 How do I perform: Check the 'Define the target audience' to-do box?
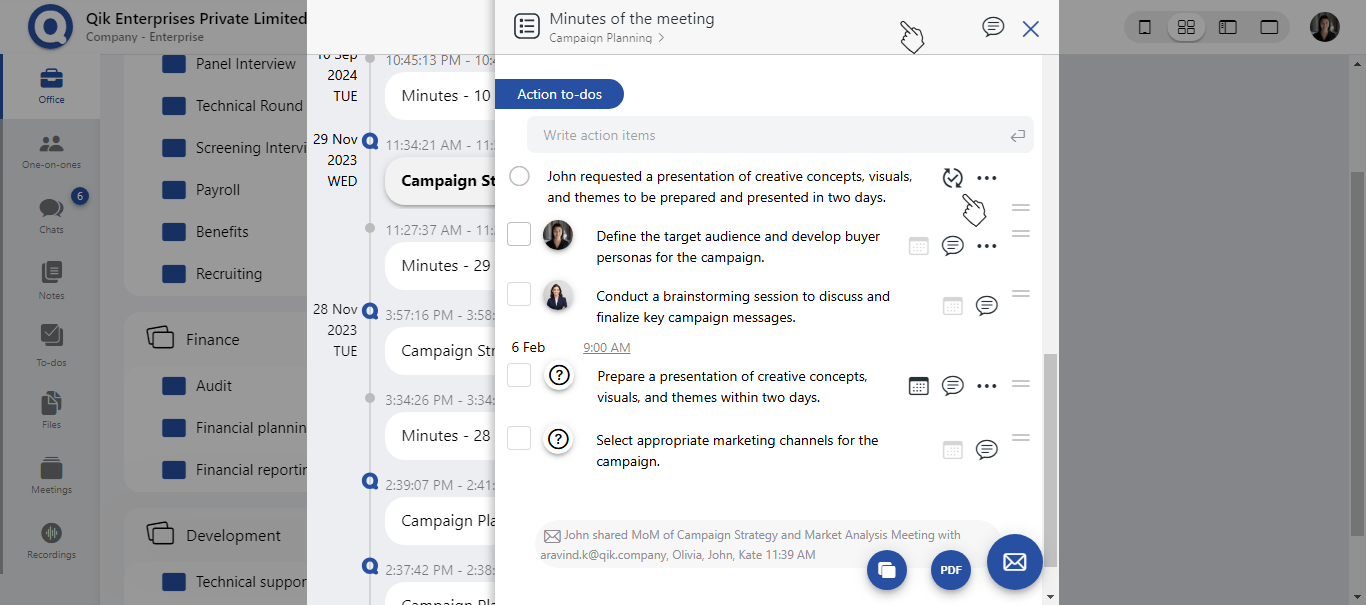point(519,234)
